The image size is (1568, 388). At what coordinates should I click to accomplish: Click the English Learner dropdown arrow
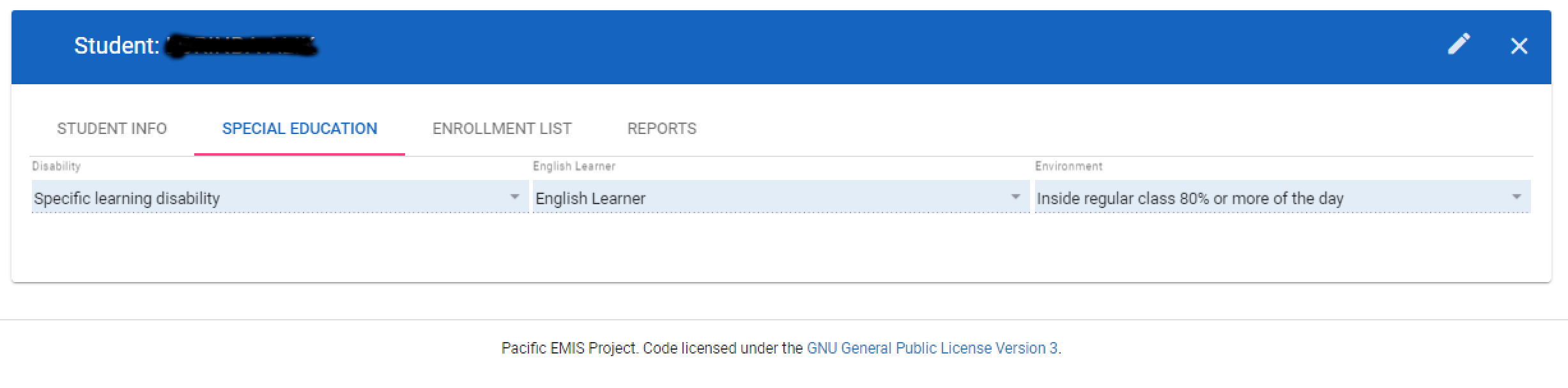click(x=1015, y=197)
